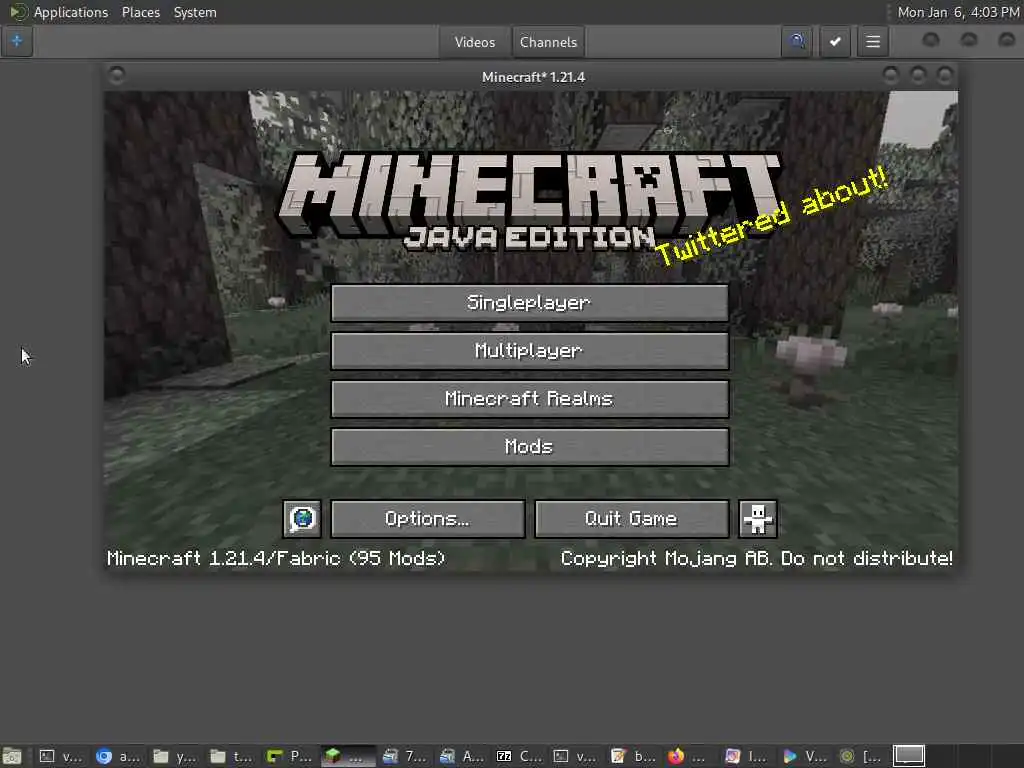Open the folder taskbar item labeled y...
The image size is (1024, 768).
tap(175, 756)
